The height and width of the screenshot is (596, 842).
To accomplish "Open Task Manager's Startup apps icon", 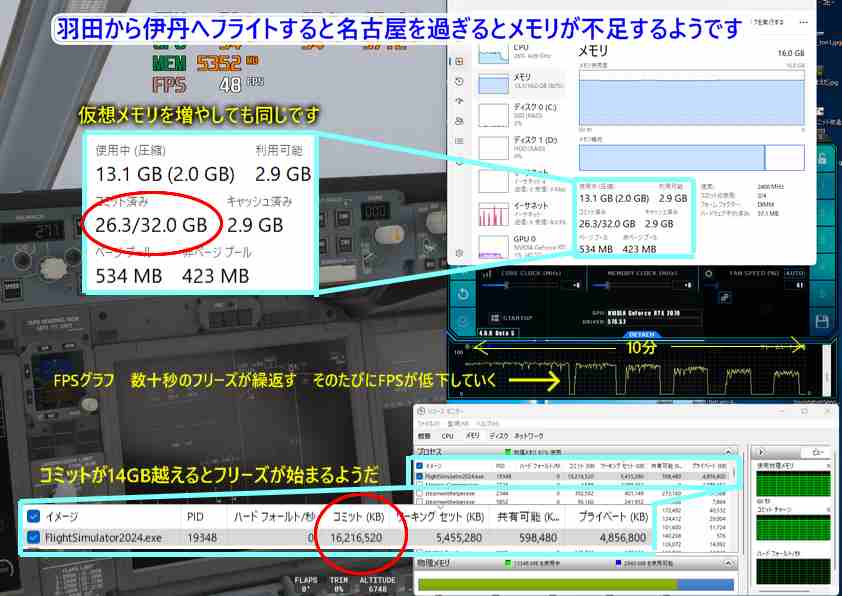I will [459, 101].
